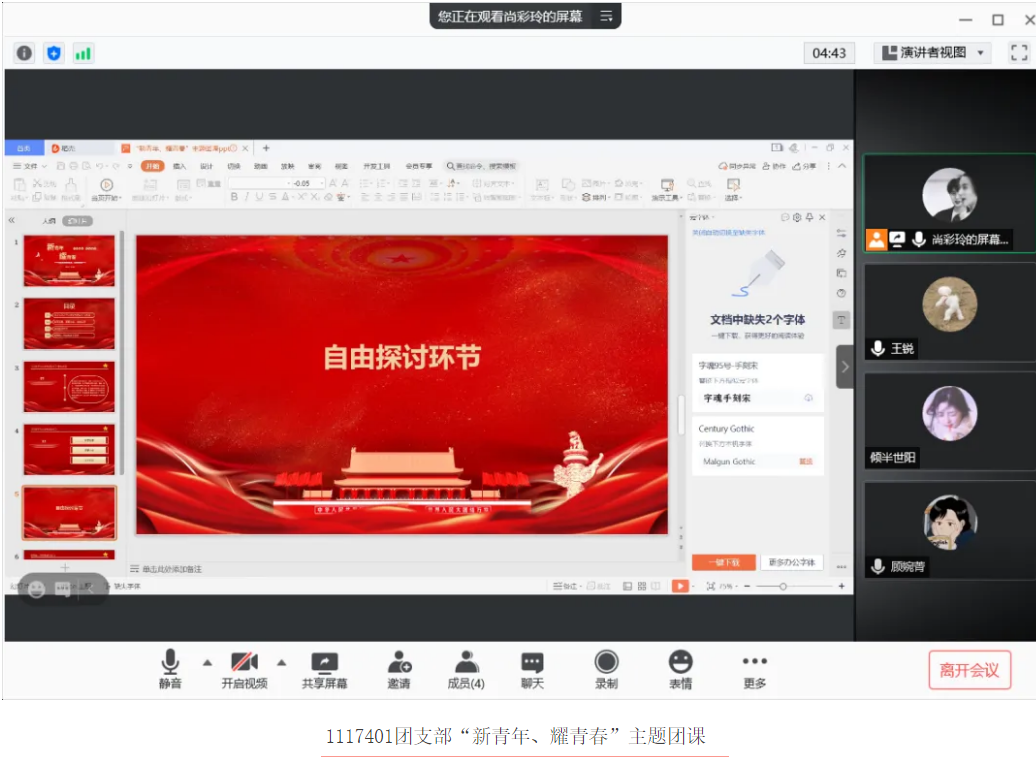The image size is (1036, 757).
Task: Expand the video options arrow beside 开启视频
Action: (x=281, y=662)
